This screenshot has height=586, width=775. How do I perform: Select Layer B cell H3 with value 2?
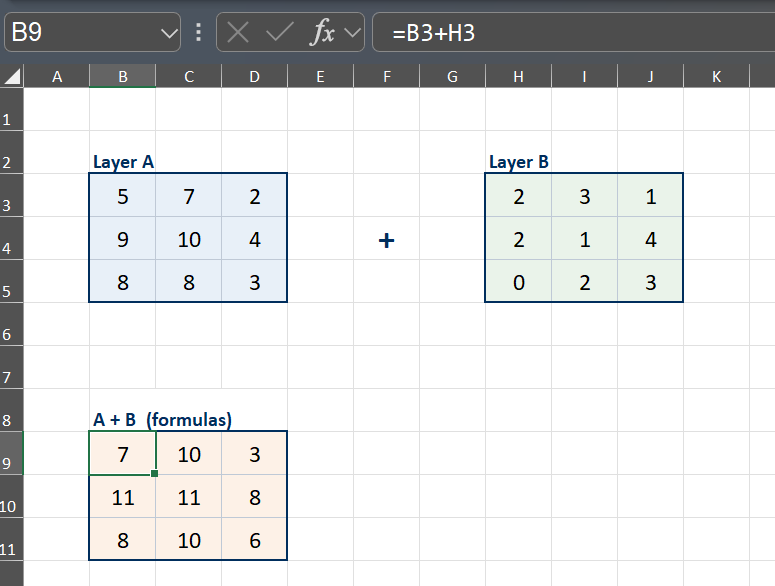coord(518,195)
